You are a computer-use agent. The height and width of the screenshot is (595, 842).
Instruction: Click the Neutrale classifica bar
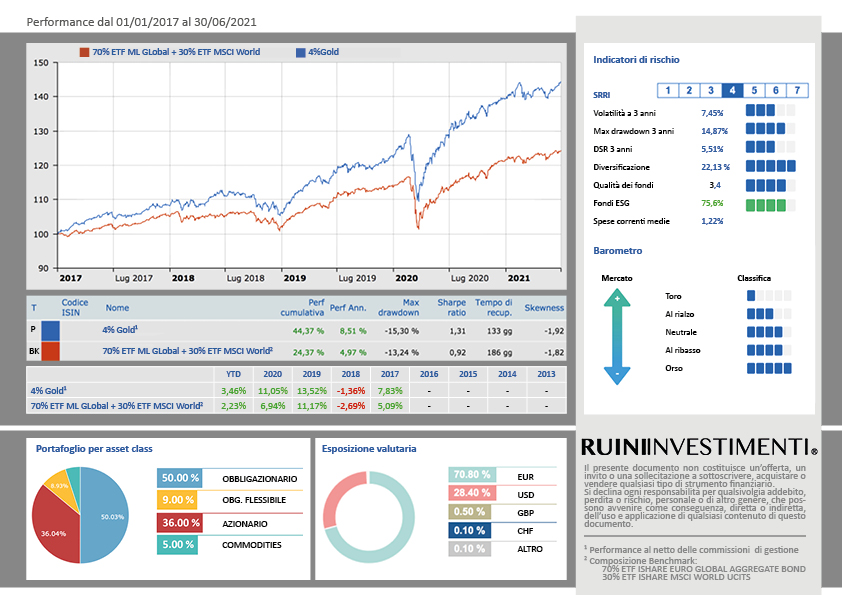click(x=769, y=332)
